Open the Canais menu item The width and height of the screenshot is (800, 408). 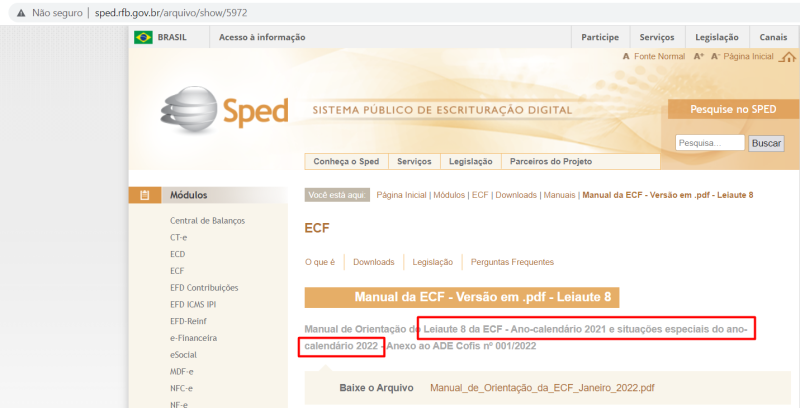pyautogui.click(x=773, y=37)
